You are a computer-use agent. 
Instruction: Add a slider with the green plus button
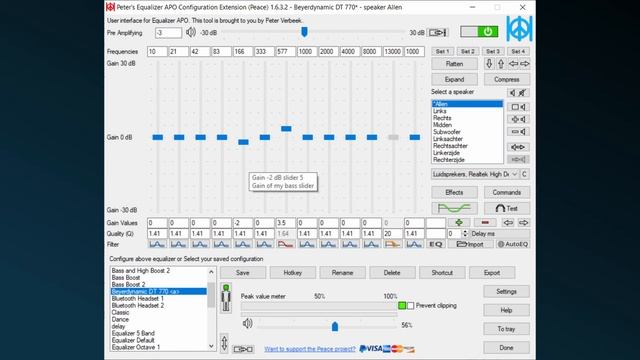459,223
